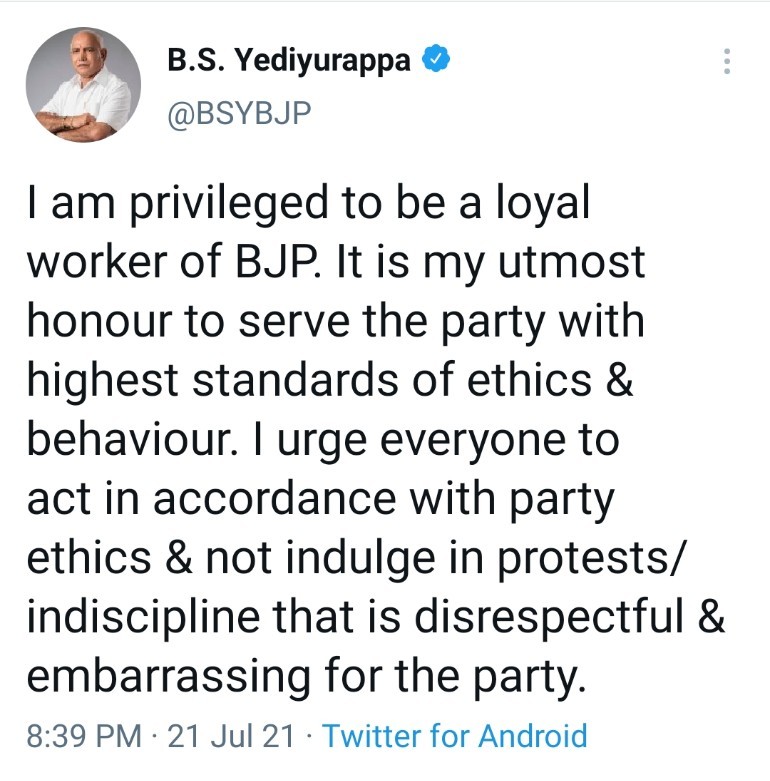Viewport: 770px width, 781px height.
Task: Open the three-dot more options menu
Action: click(727, 62)
